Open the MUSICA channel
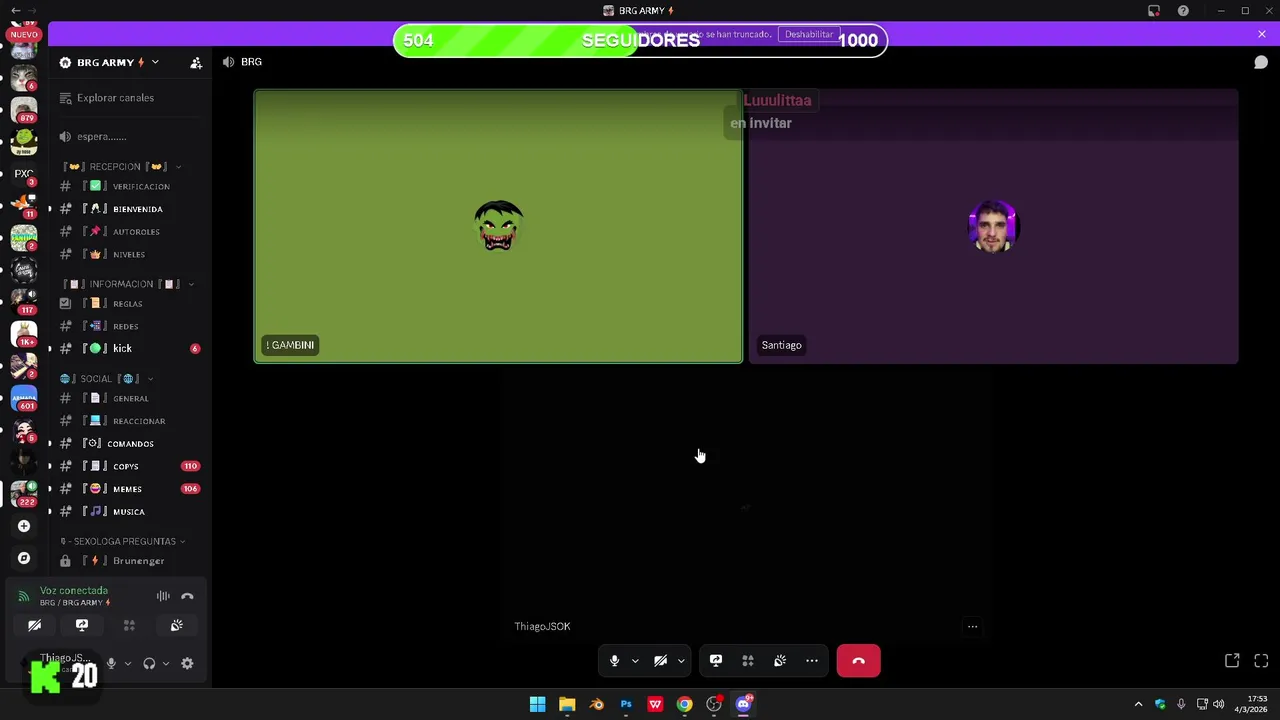 129,512
